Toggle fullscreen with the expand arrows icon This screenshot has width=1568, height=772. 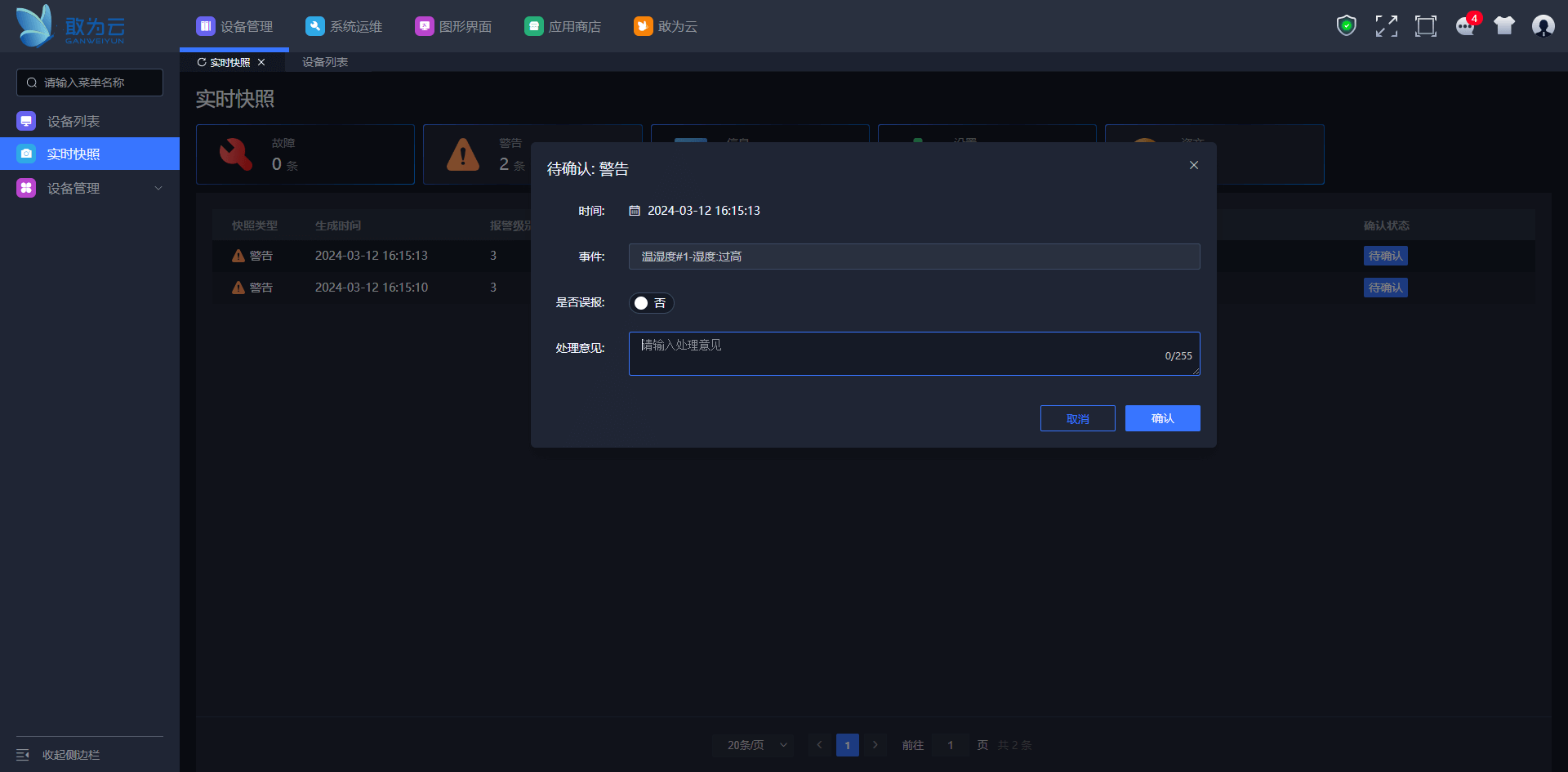tap(1386, 26)
